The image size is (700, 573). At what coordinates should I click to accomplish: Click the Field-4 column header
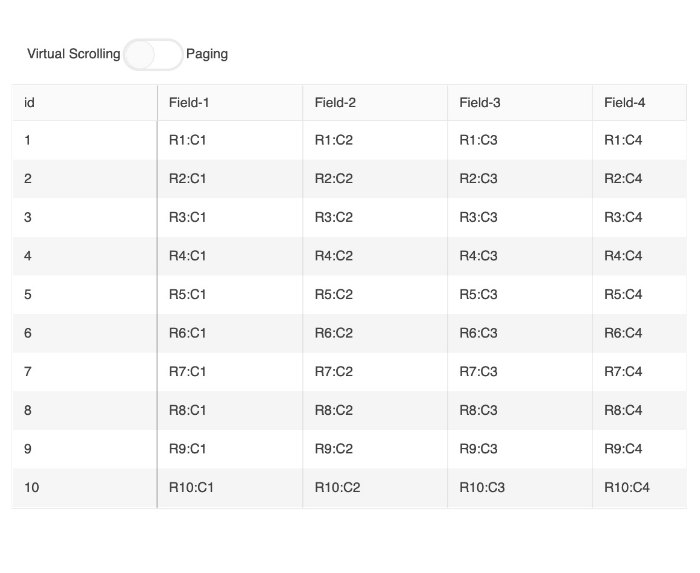(x=639, y=103)
